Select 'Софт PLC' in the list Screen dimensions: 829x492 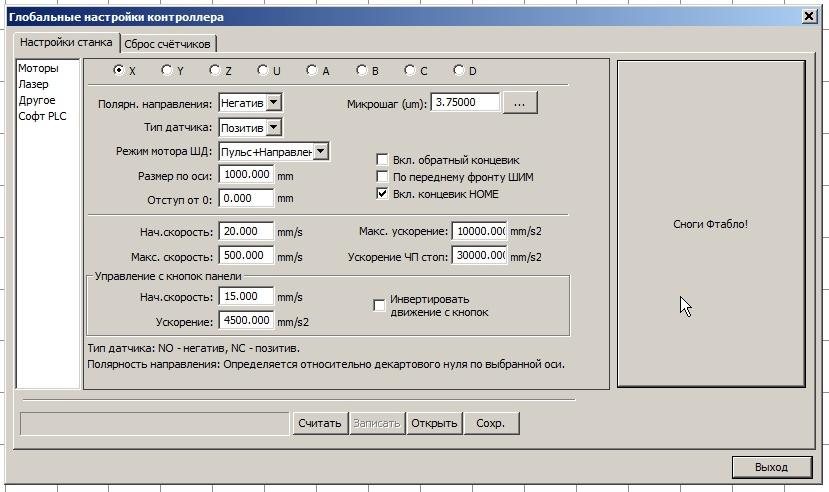42,117
